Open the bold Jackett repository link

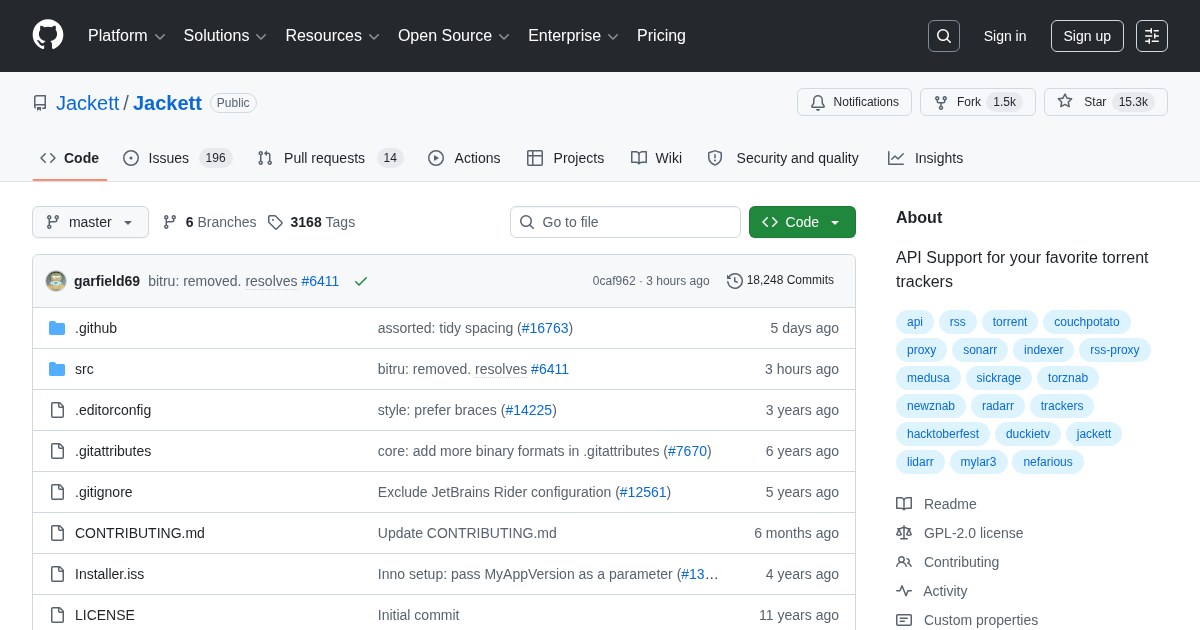coord(167,103)
